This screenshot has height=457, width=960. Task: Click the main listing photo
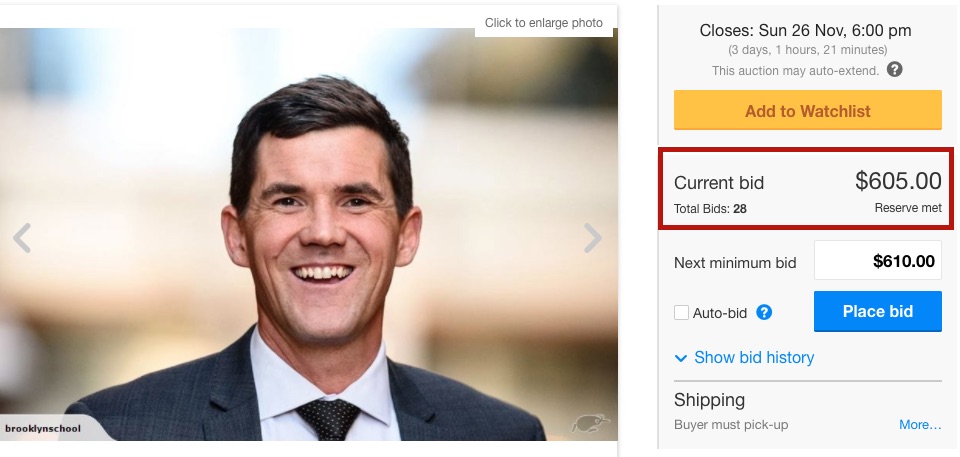[310, 240]
